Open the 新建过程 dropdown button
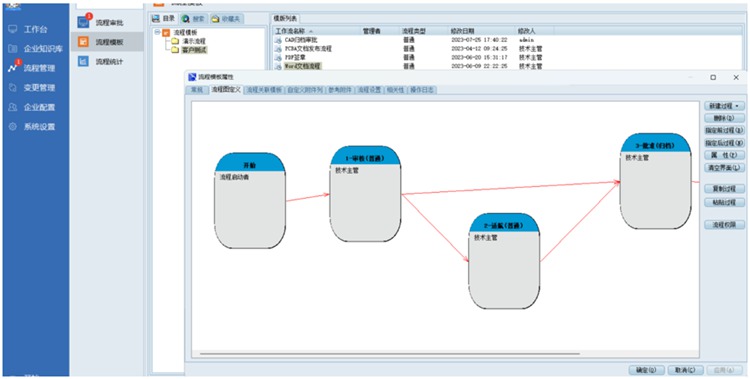The image size is (750, 379). point(725,106)
